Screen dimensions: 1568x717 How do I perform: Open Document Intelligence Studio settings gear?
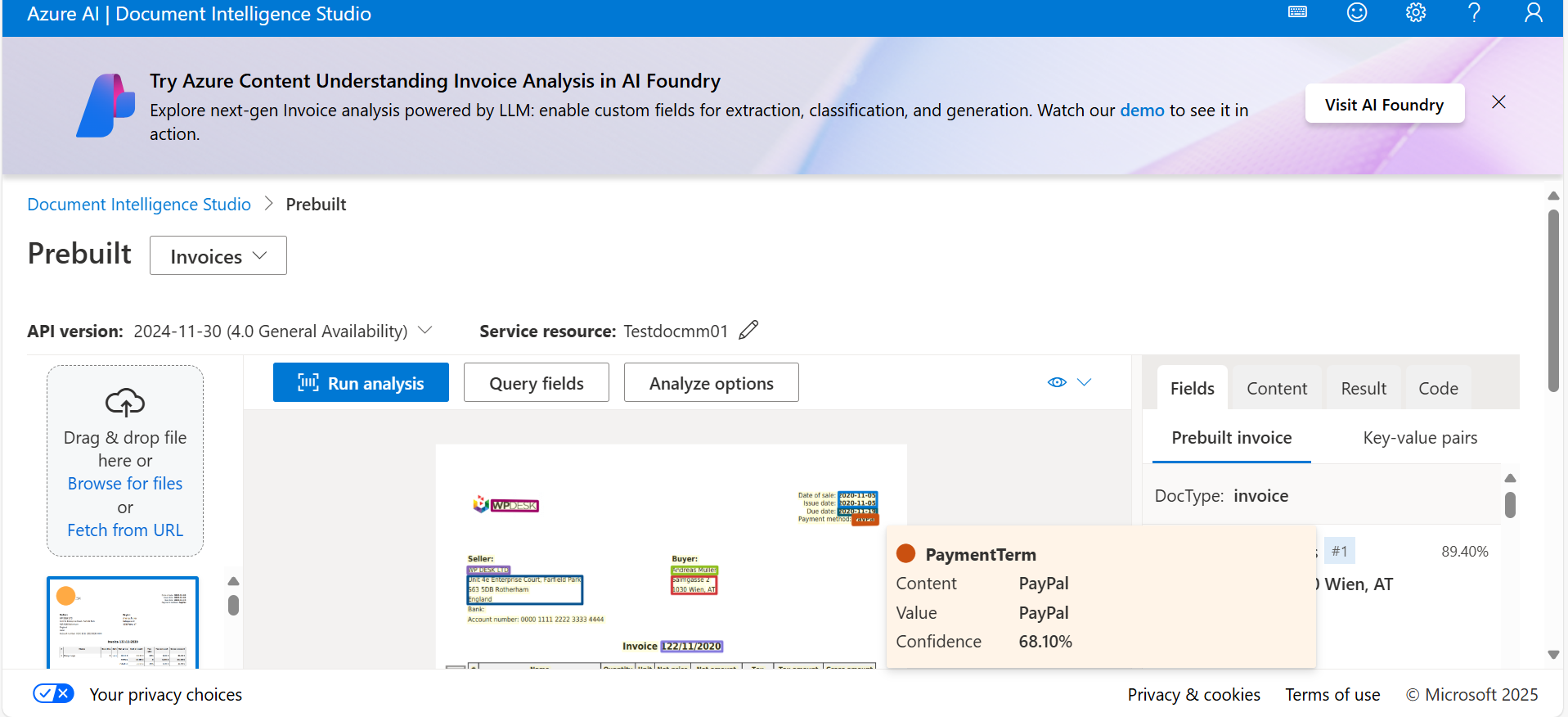pos(1416,12)
